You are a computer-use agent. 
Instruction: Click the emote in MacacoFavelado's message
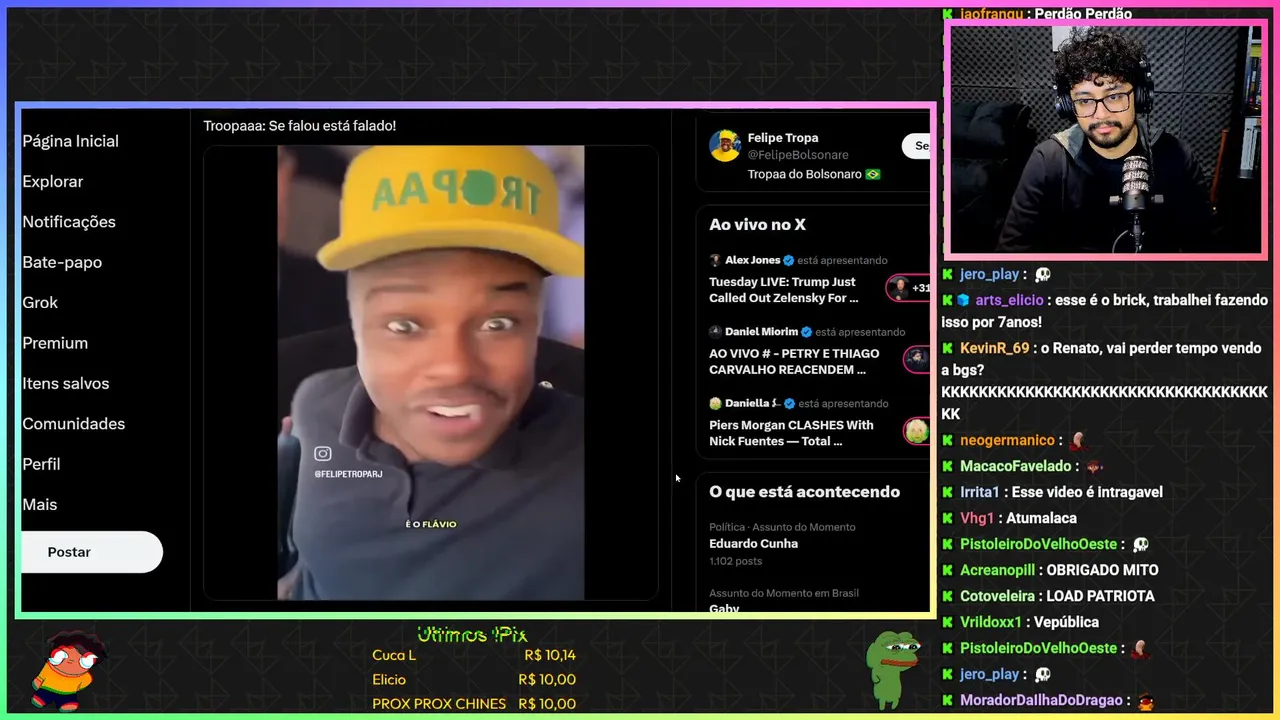(x=1094, y=466)
